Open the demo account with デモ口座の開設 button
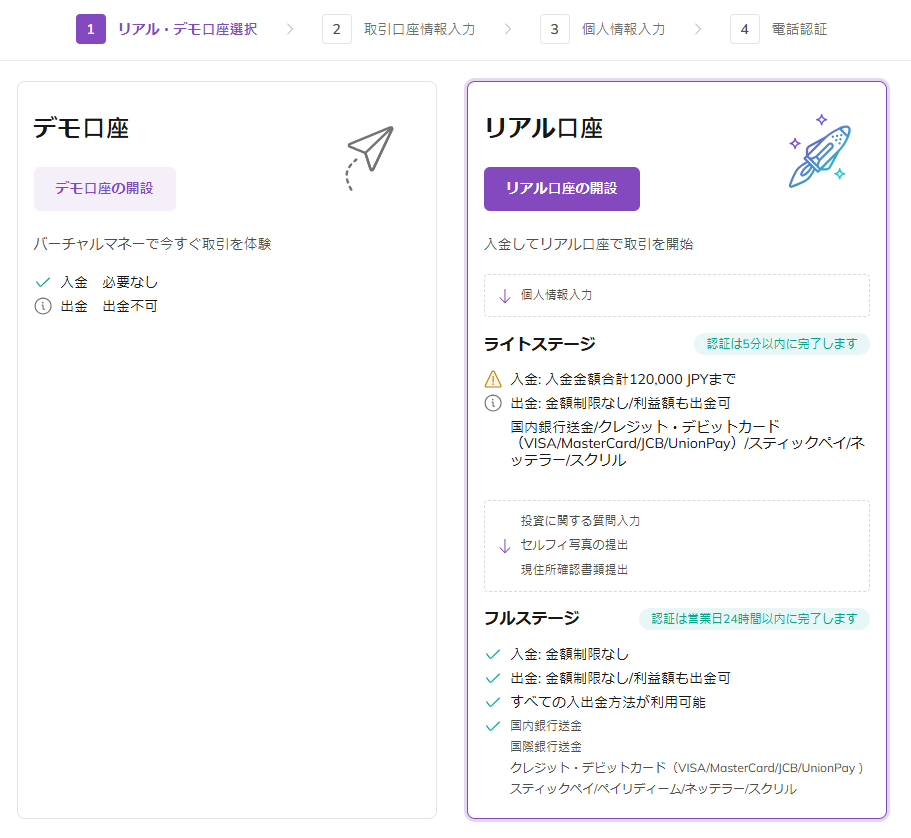Viewport: 911px width, 838px height. [x=105, y=189]
